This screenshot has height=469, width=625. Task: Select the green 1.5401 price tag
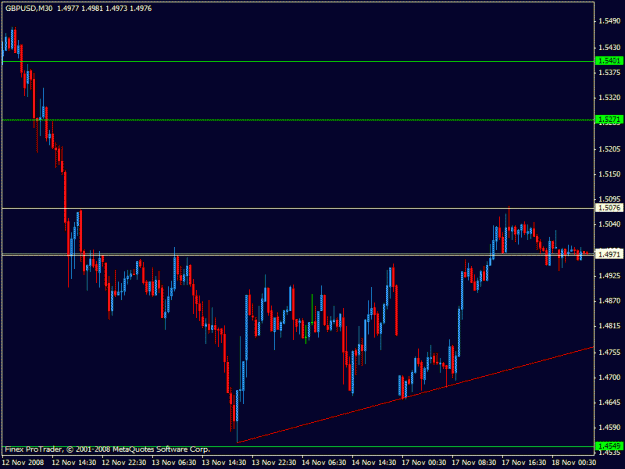pos(609,61)
